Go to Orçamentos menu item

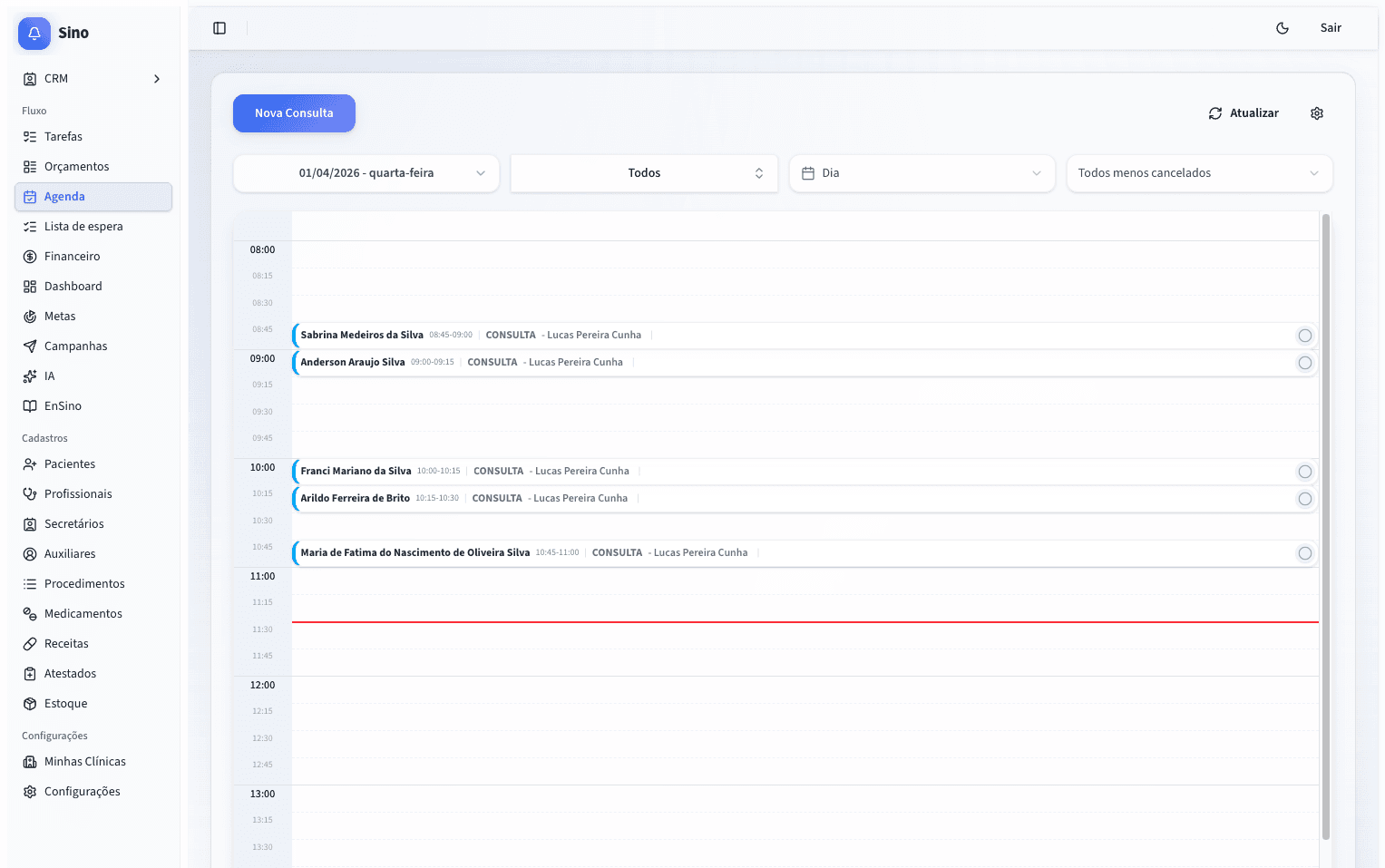[93, 167]
